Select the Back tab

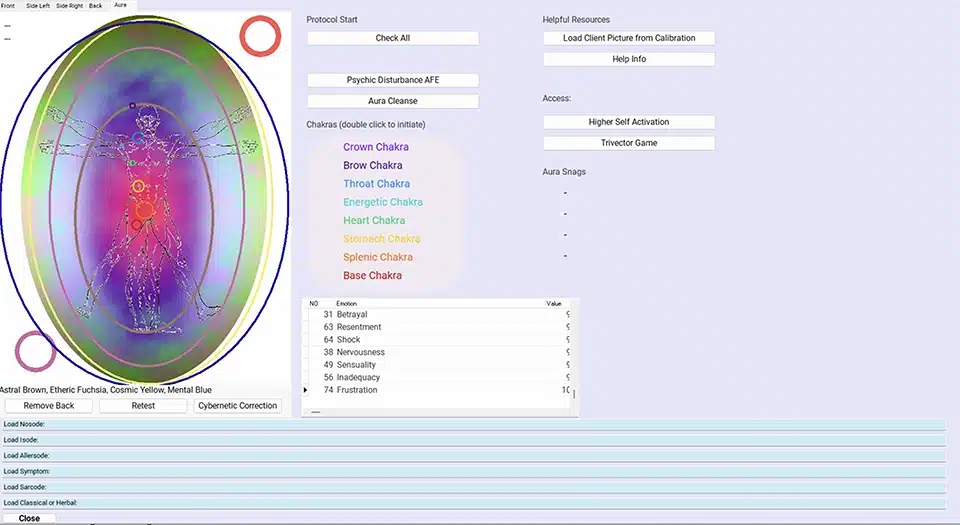[96, 6]
